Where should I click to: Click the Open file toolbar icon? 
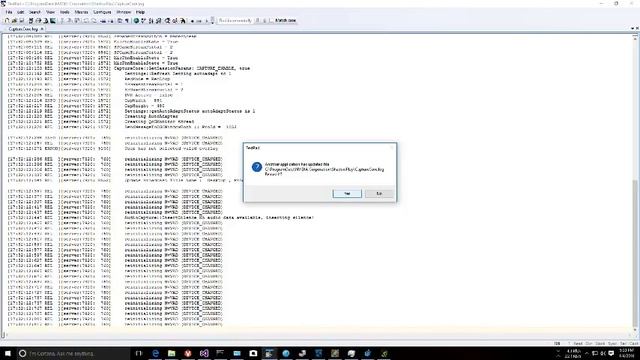pyautogui.click(x=14, y=20)
